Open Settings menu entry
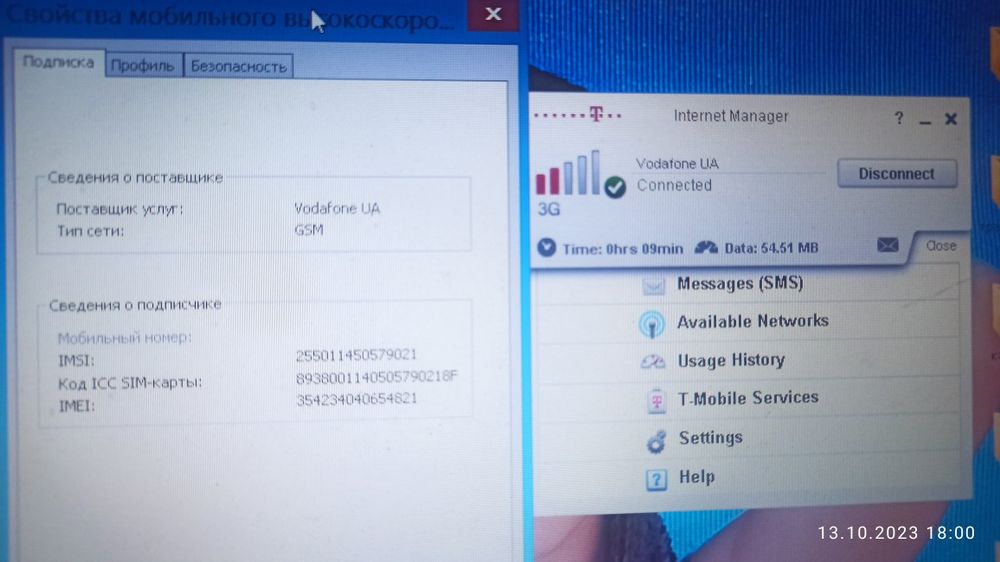Image resolution: width=1000 pixels, height=562 pixels. [x=710, y=438]
